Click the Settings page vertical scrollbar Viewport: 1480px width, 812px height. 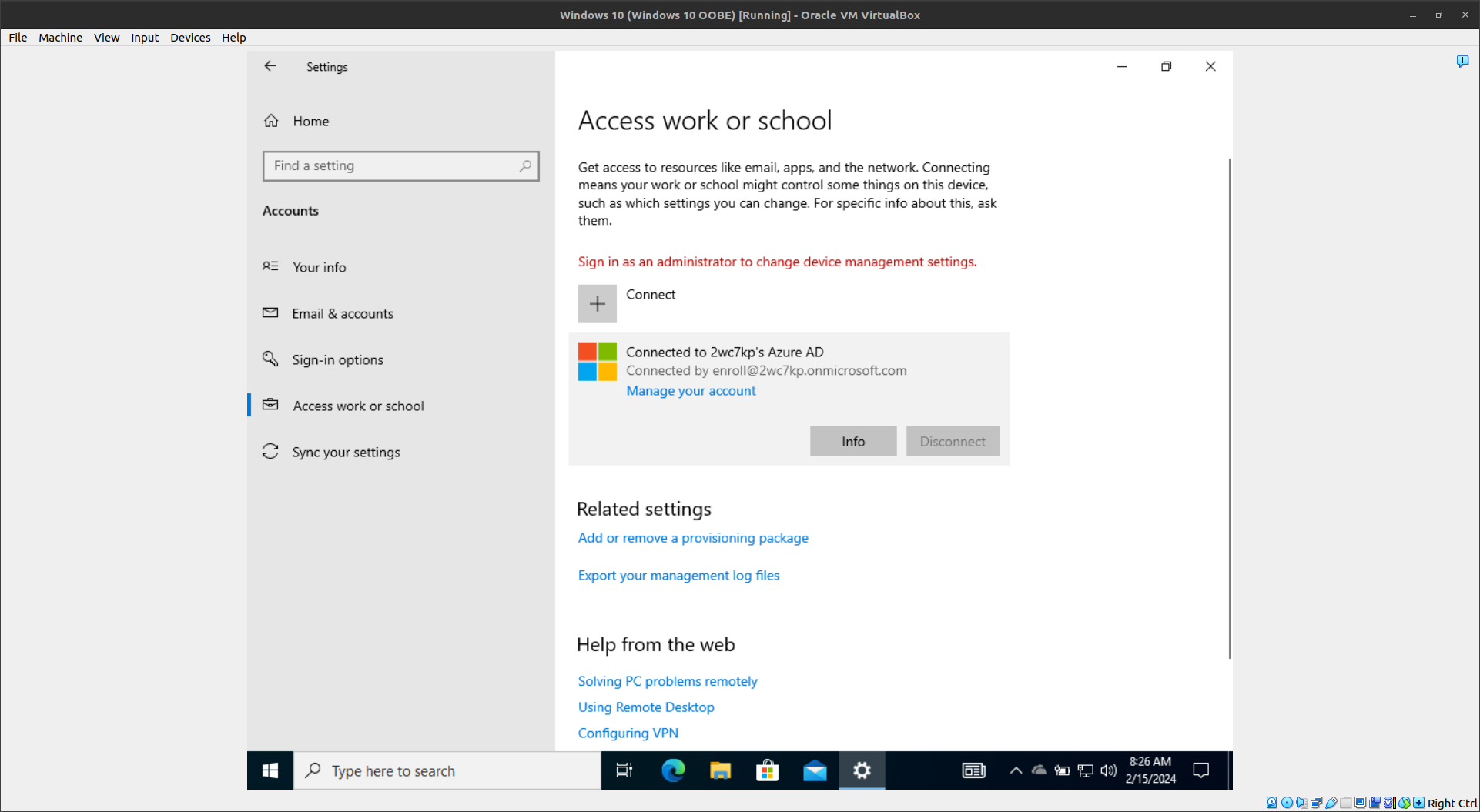pyautogui.click(x=1229, y=408)
